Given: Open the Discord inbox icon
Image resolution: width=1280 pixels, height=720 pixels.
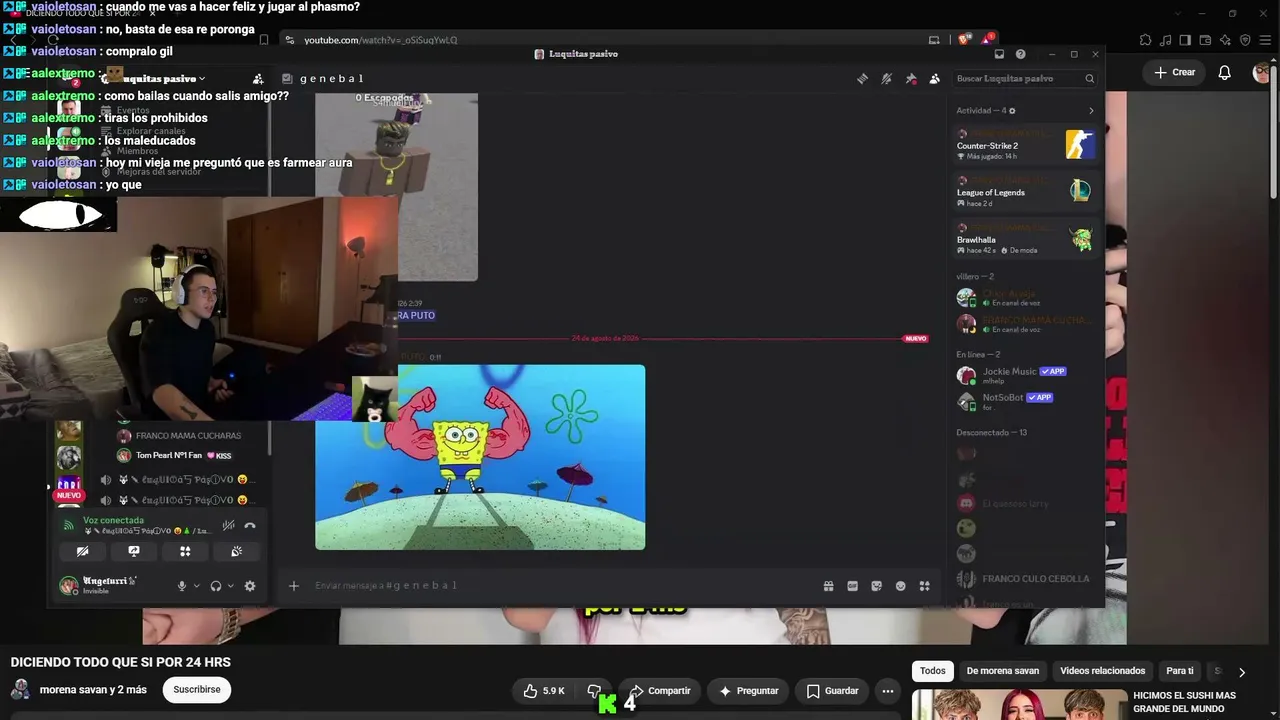Looking at the screenshot, I should [x=999, y=54].
